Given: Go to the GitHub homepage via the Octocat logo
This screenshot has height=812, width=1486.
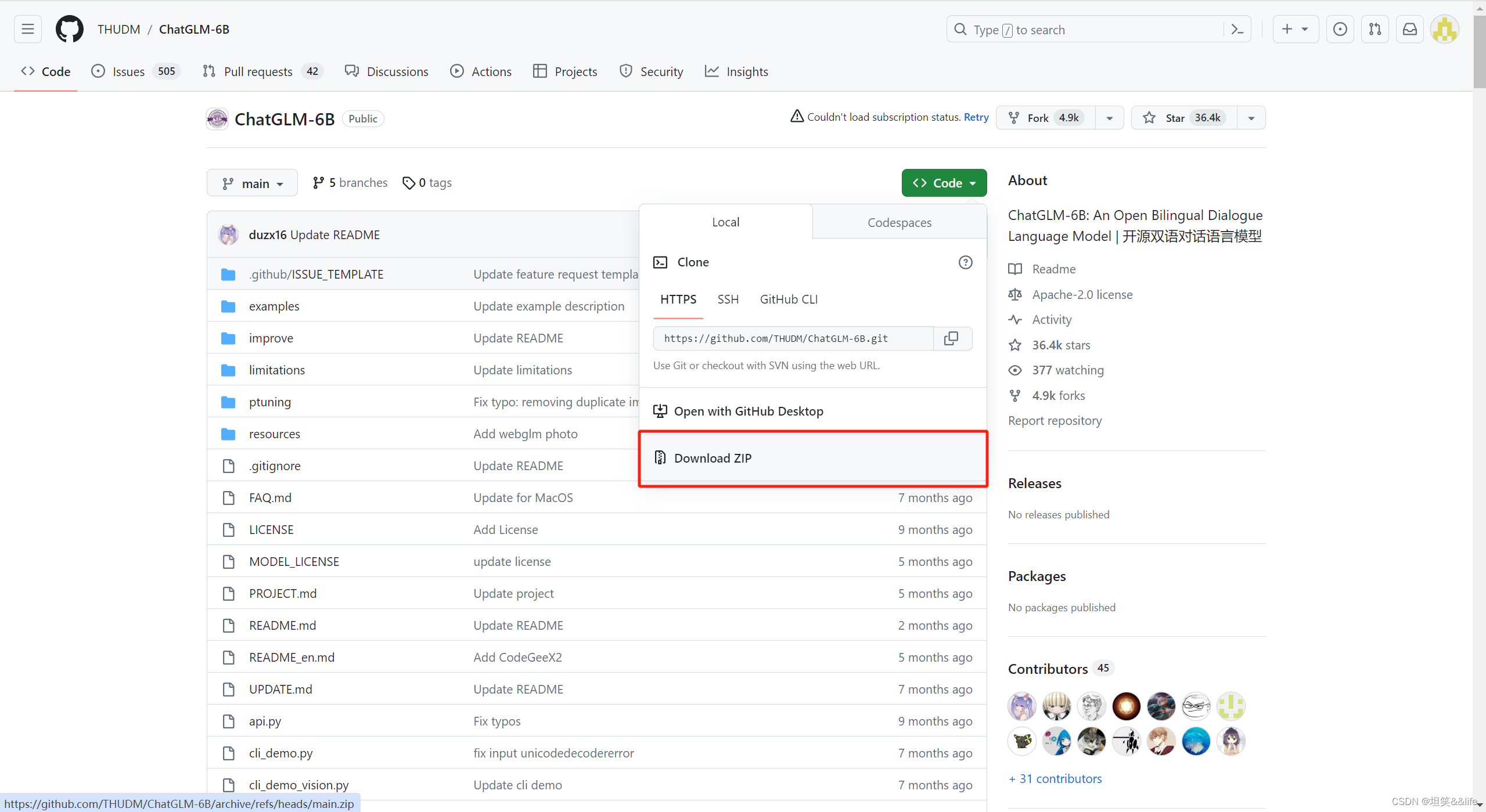Looking at the screenshot, I should [69, 29].
